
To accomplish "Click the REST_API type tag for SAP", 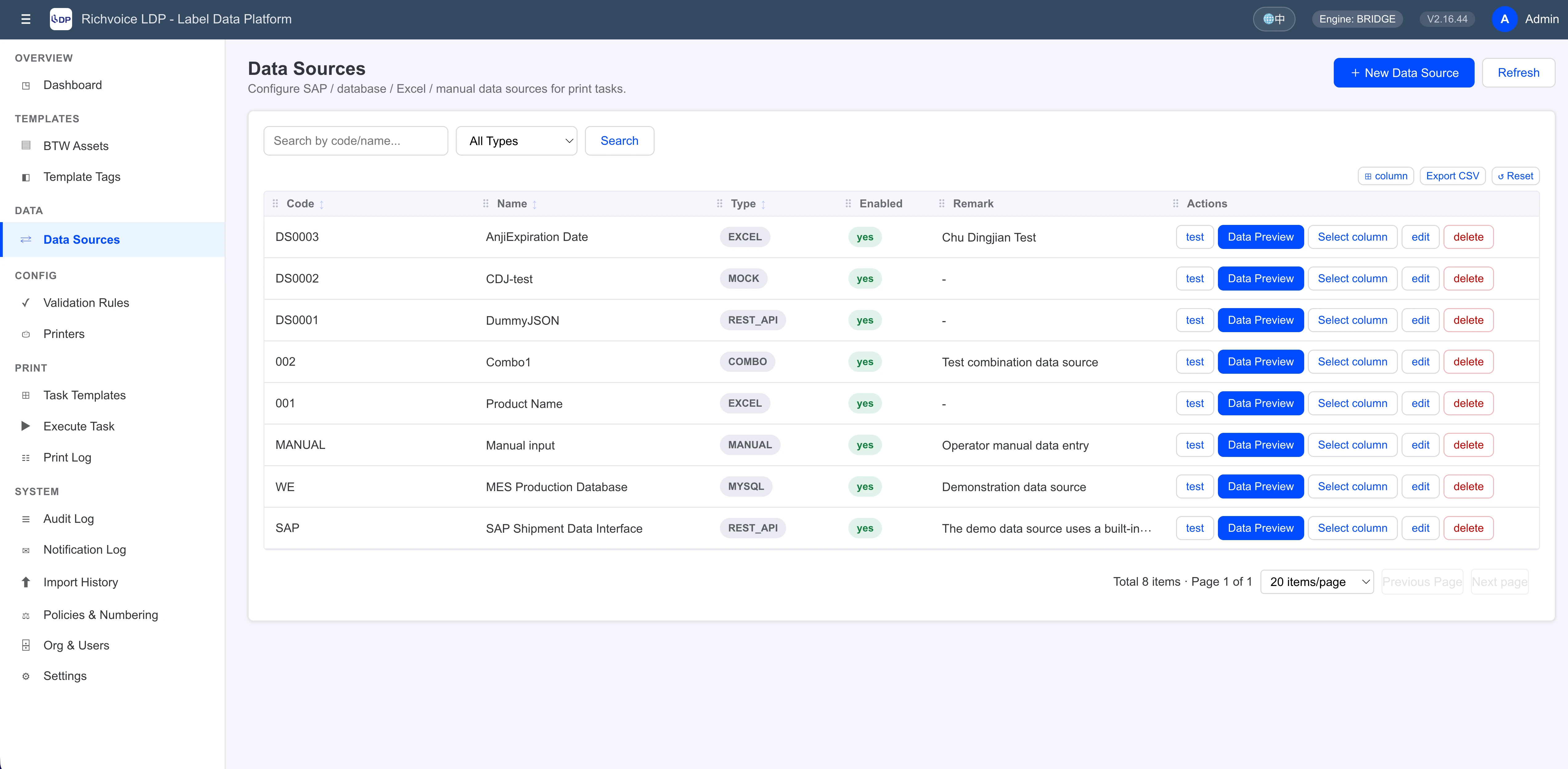I will point(752,528).
